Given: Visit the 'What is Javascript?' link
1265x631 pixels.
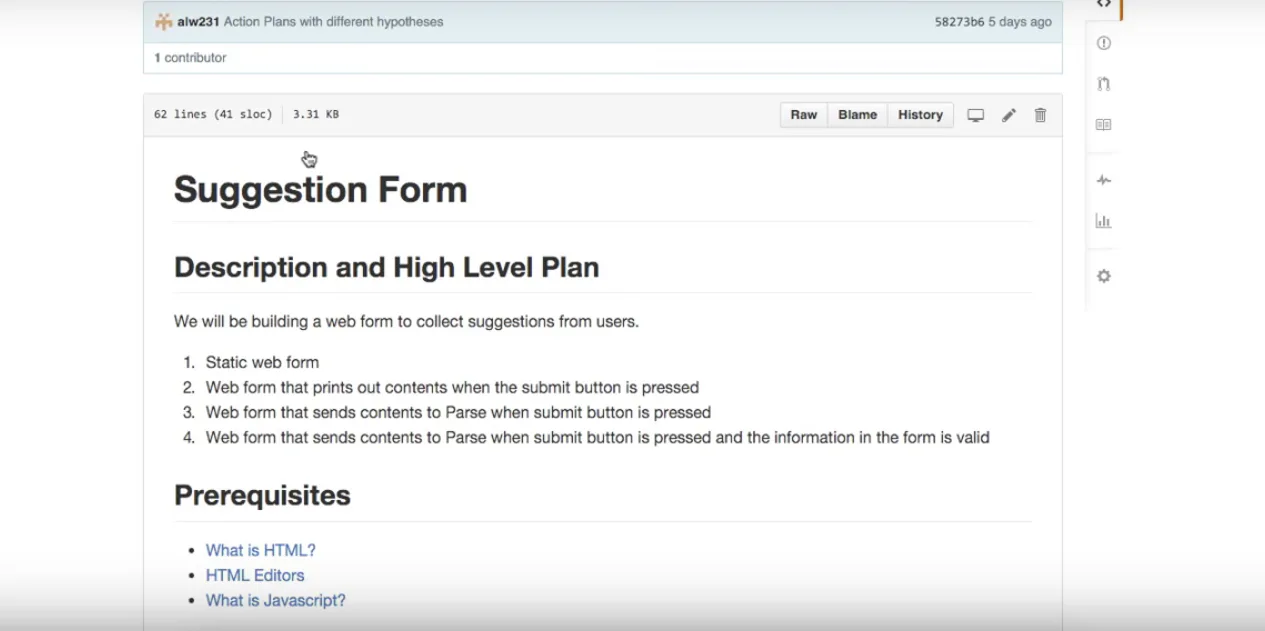Looking at the screenshot, I should (x=275, y=600).
